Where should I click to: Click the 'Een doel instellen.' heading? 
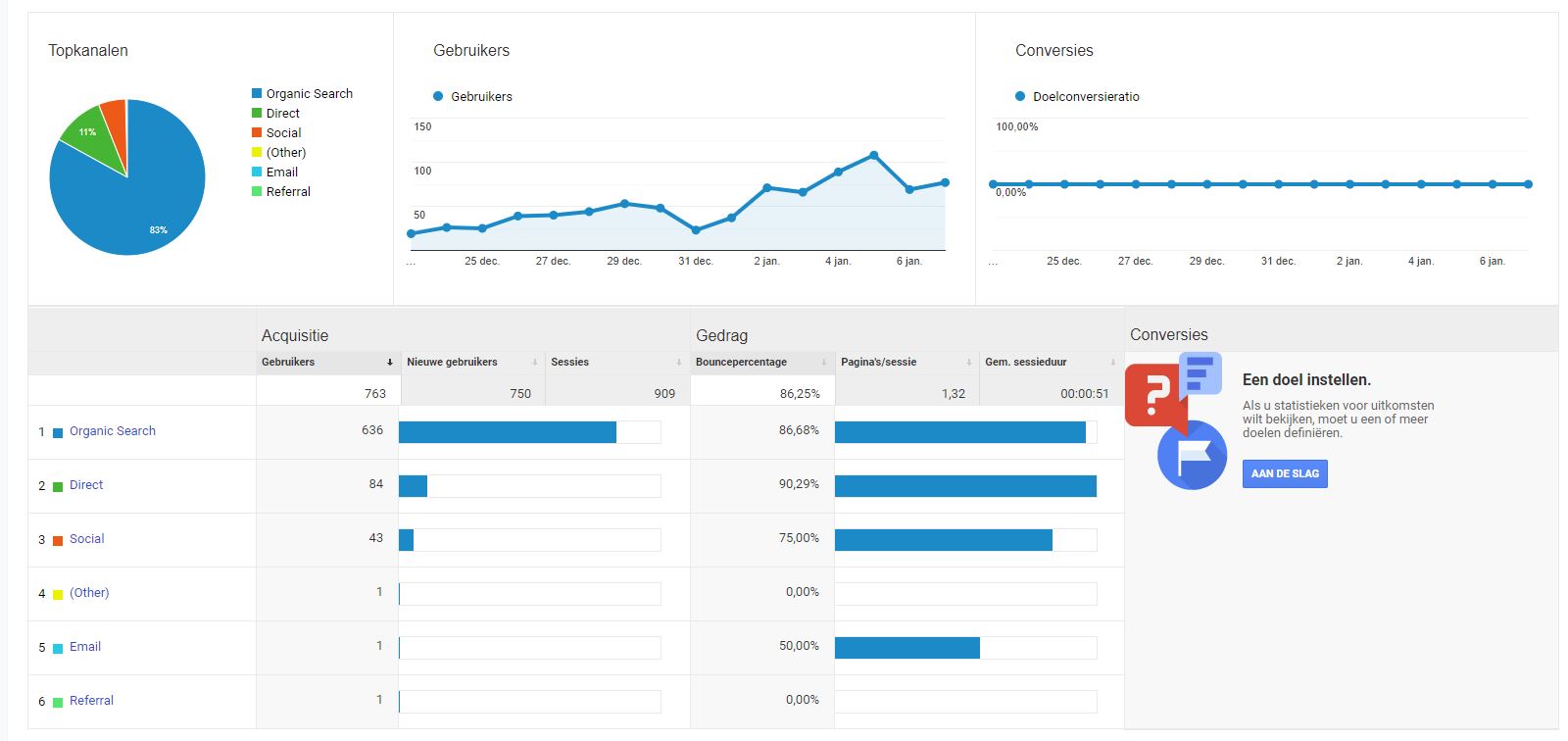[1306, 379]
